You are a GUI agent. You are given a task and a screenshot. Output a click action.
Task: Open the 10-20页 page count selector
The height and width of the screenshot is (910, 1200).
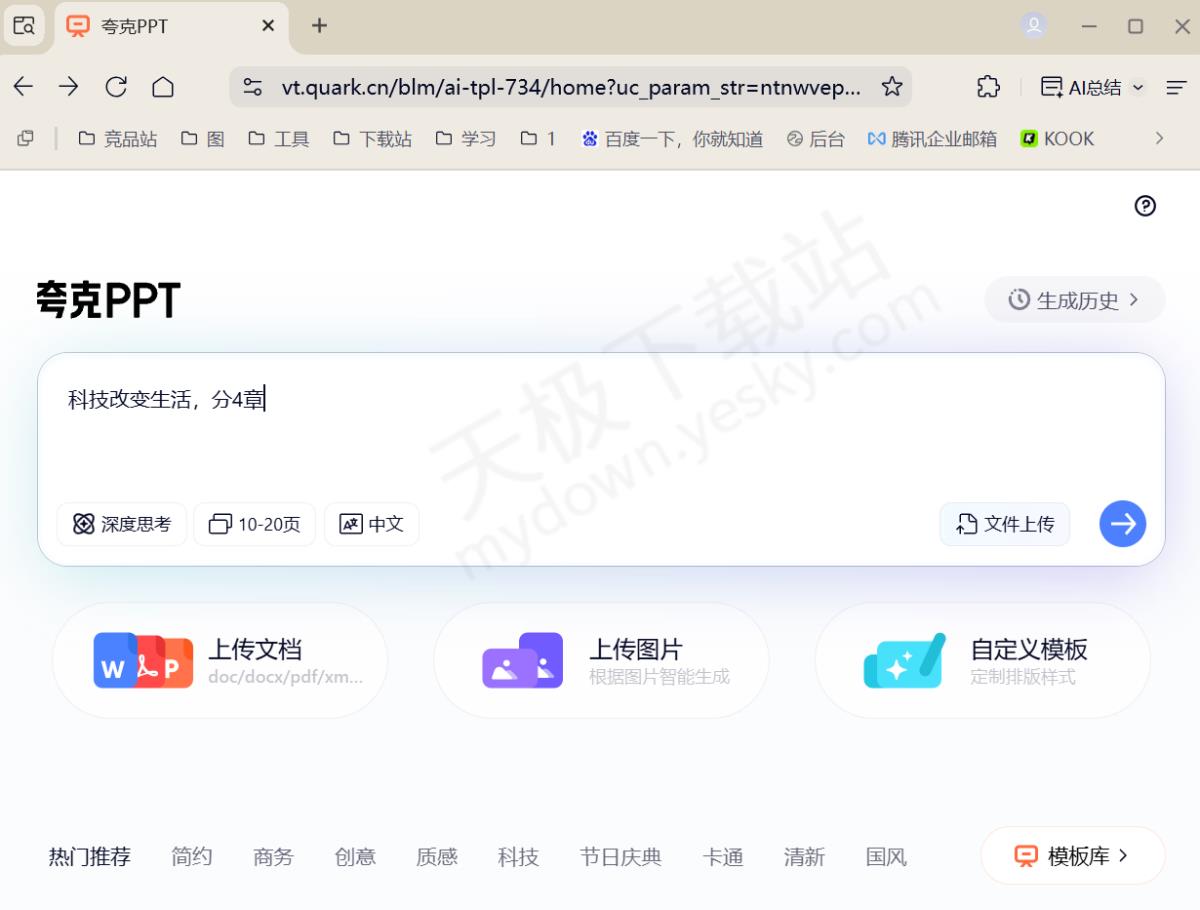tap(254, 524)
